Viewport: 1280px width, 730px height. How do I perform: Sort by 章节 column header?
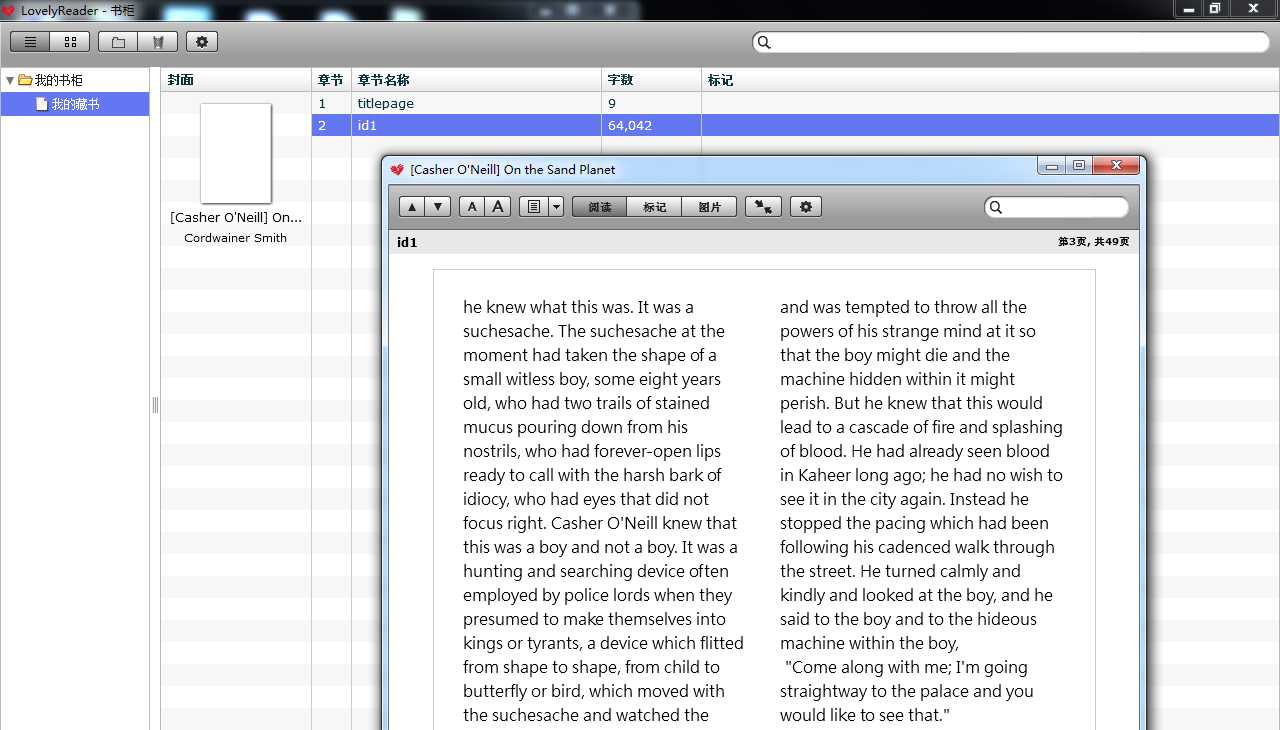(x=331, y=80)
